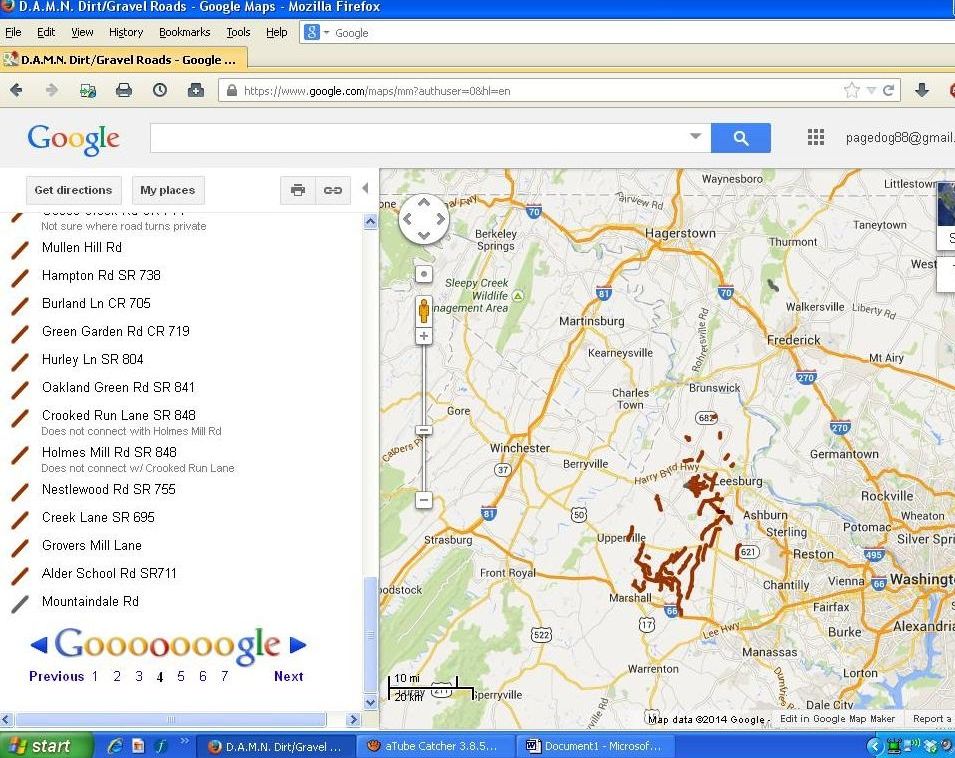Click the list scrollbar up arrow
Image resolution: width=955 pixels, height=758 pixels.
[x=370, y=222]
